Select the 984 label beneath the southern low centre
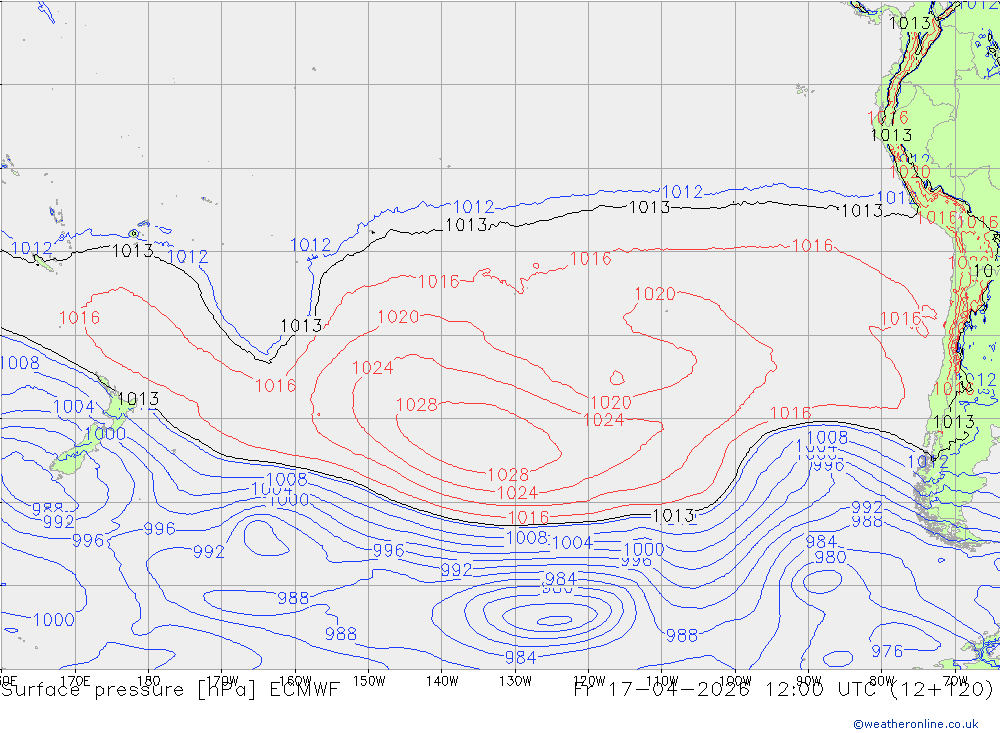 pyautogui.click(x=520, y=656)
